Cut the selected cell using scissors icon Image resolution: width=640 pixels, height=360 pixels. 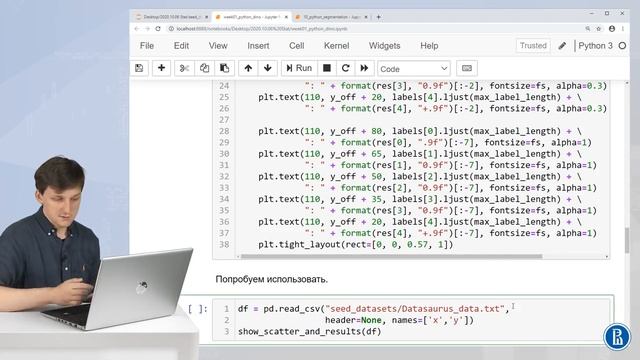[184, 68]
